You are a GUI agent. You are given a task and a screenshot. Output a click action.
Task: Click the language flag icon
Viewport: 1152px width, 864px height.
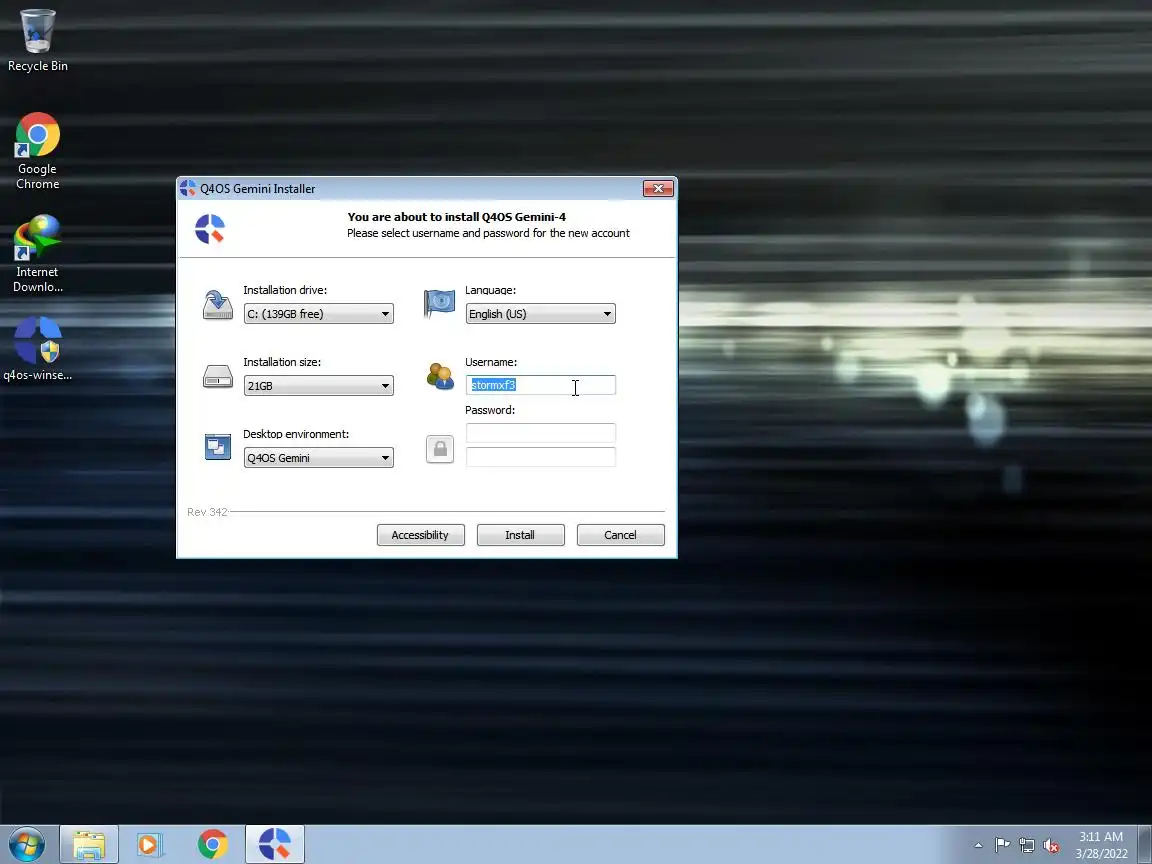pyautogui.click(x=439, y=303)
